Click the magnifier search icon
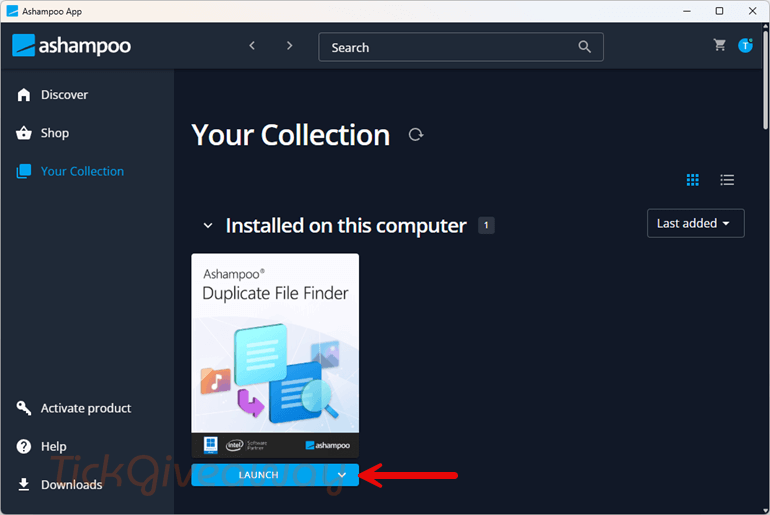 pos(584,47)
